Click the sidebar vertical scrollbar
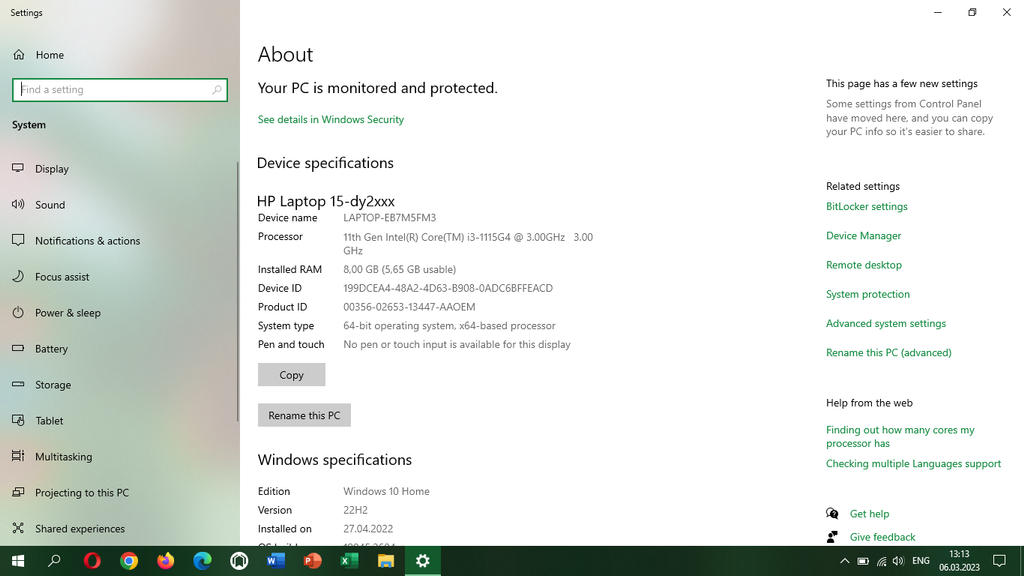This screenshot has width=1024, height=576. [237, 291]
